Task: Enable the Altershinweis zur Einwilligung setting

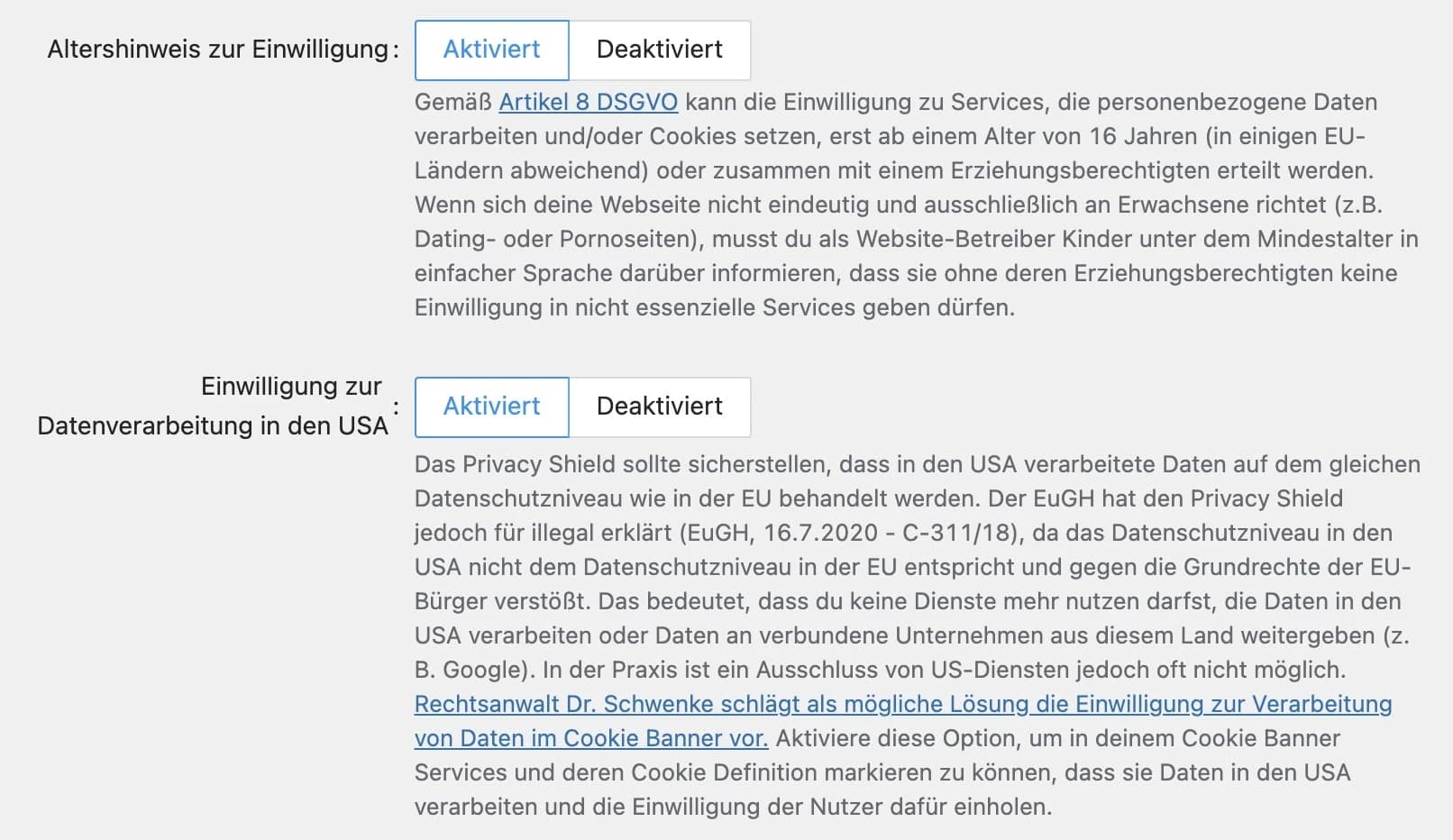Action: (x=491, y=50)
